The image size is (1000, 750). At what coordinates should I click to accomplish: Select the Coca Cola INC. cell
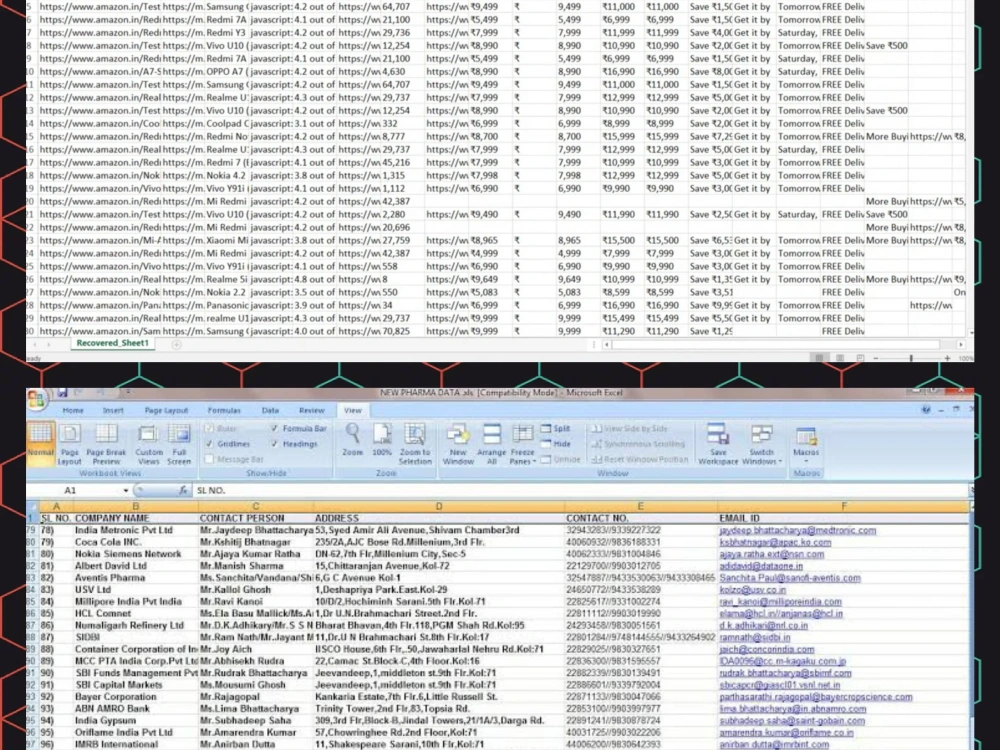coord(135,542)
